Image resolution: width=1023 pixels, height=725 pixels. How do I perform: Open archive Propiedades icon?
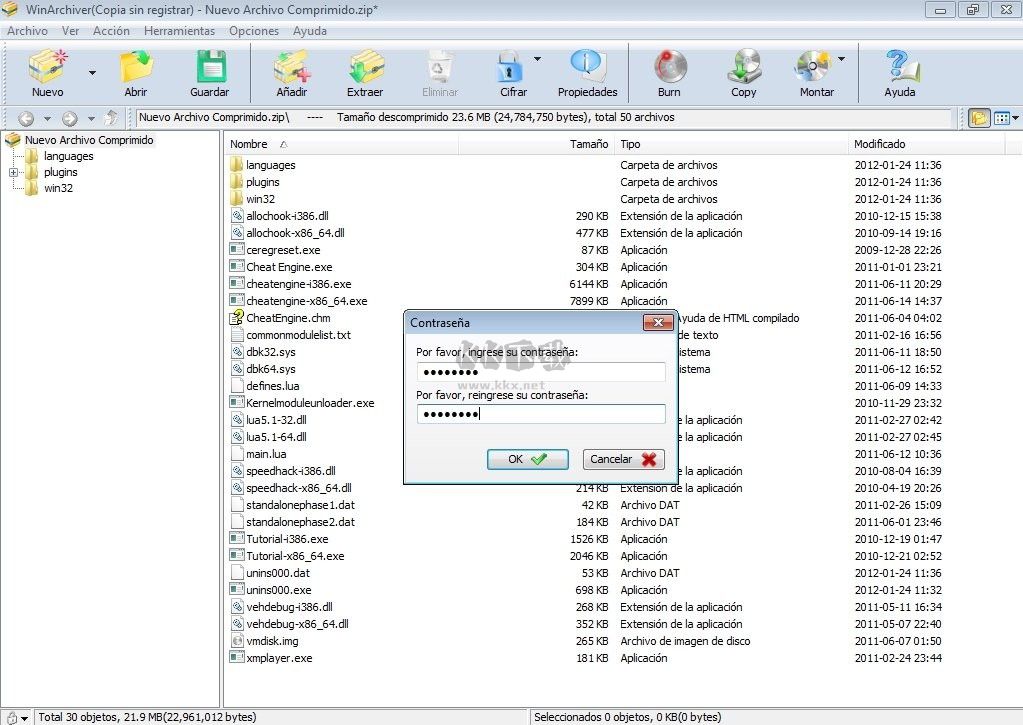[587, 67]
